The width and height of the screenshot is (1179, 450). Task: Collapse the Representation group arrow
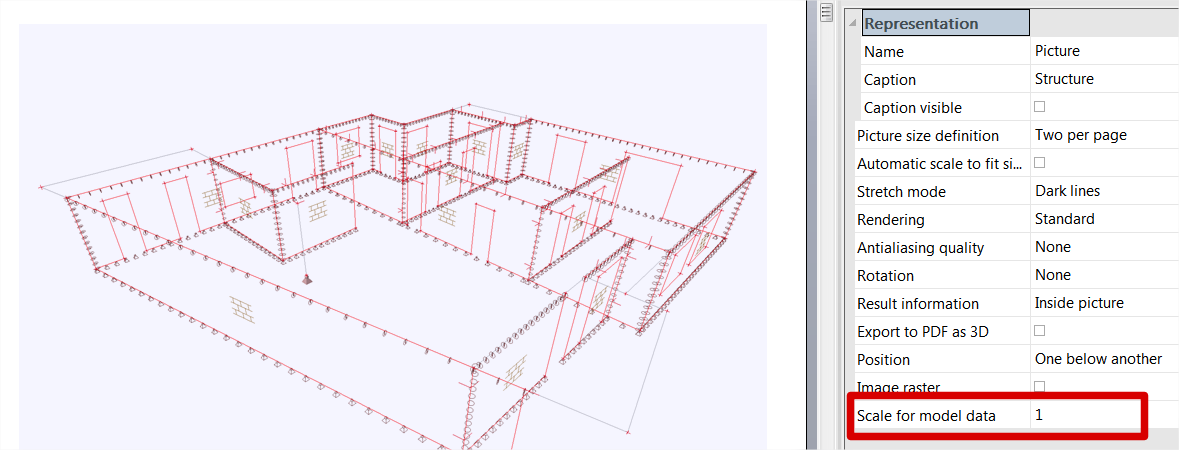[x=852, y=23]
